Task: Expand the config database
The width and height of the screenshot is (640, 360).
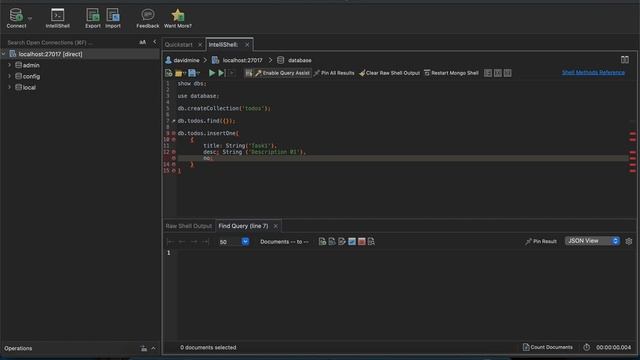Action: (9, 76)
